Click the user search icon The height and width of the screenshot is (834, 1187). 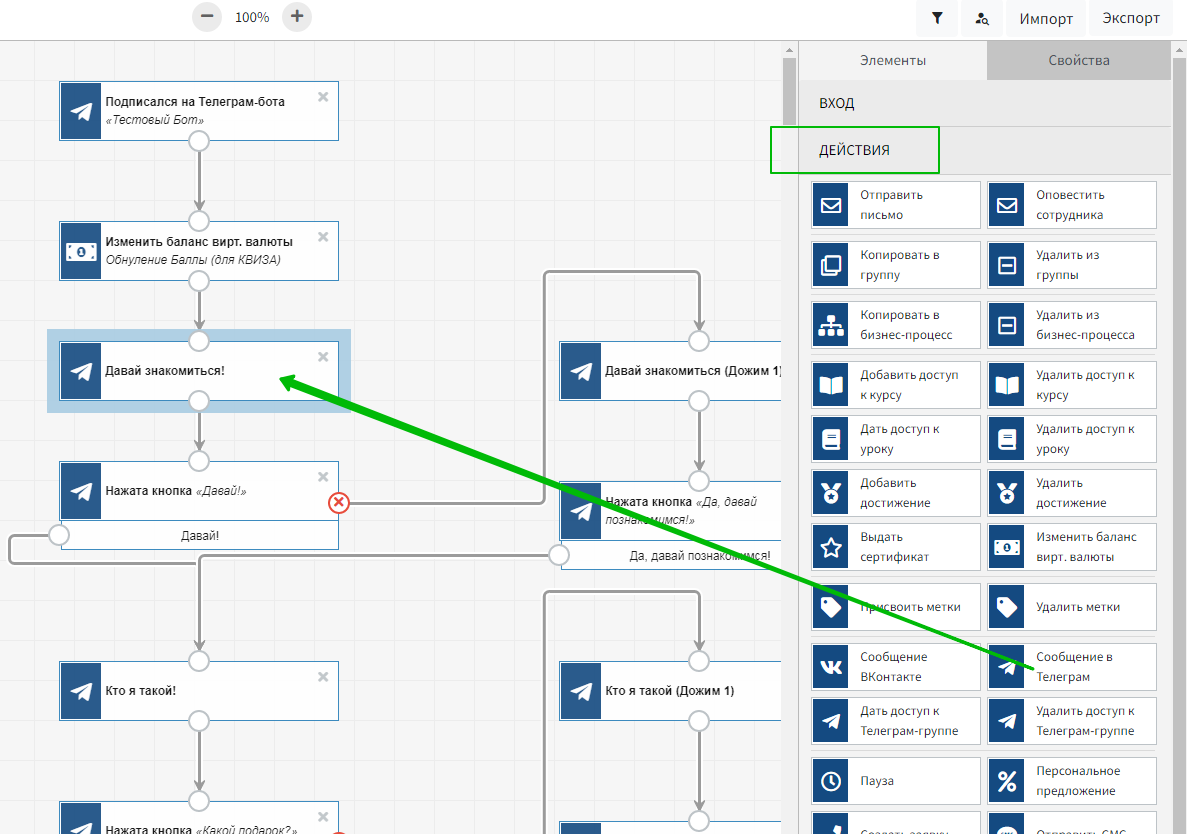[x=982, y=18]
